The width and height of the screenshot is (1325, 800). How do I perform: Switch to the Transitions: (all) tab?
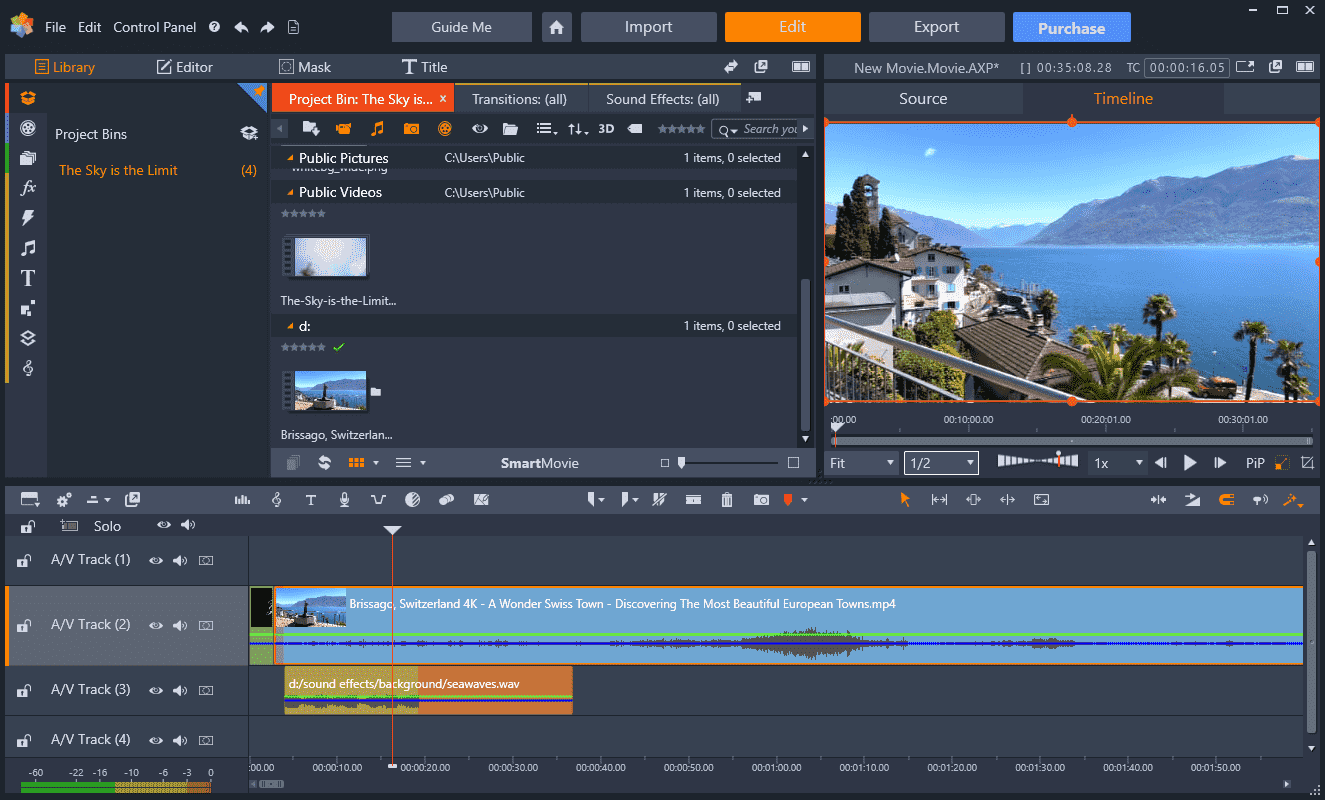tap(519, 99)
